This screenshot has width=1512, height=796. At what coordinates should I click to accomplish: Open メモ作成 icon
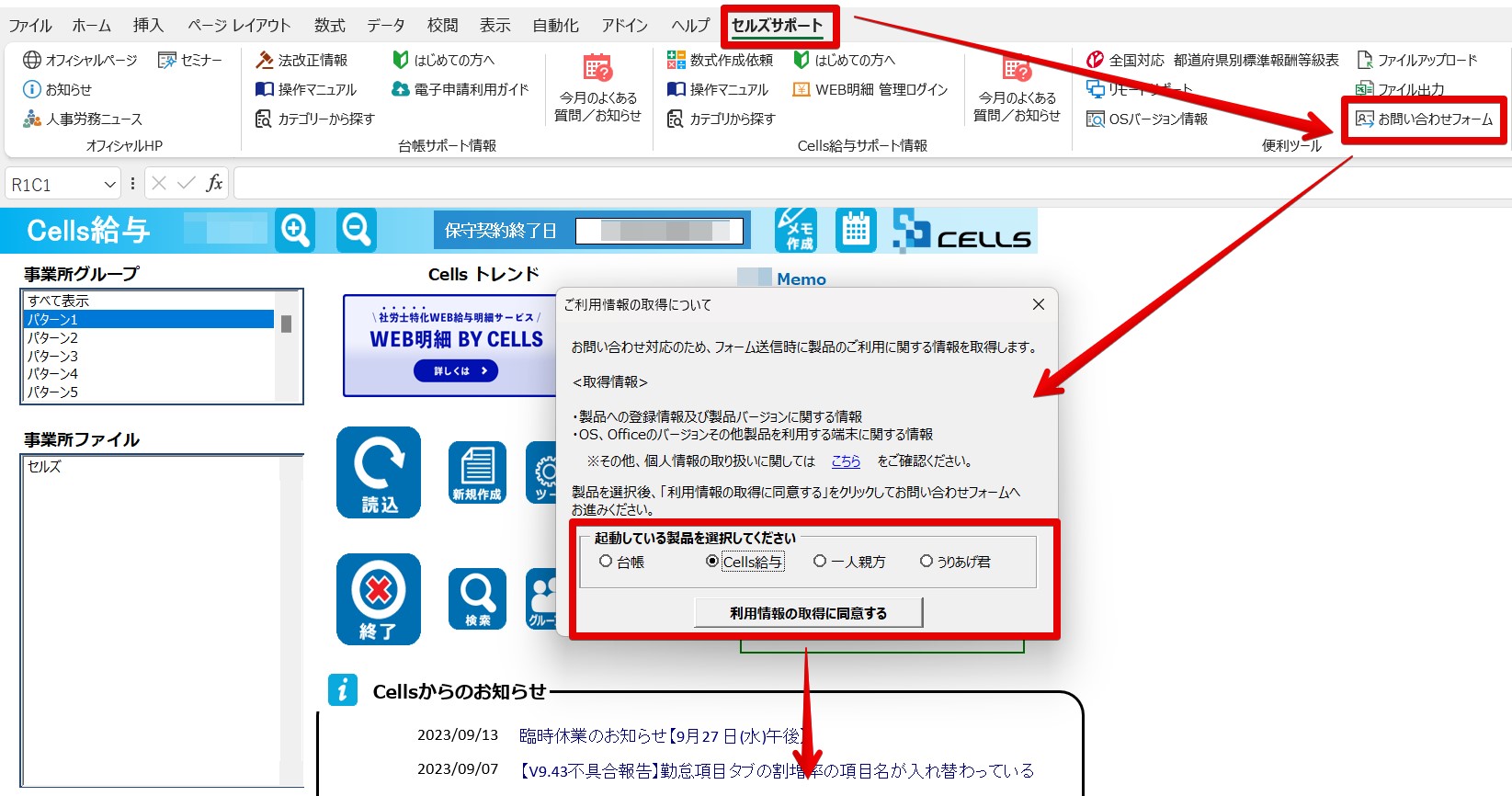click(796, 230)
